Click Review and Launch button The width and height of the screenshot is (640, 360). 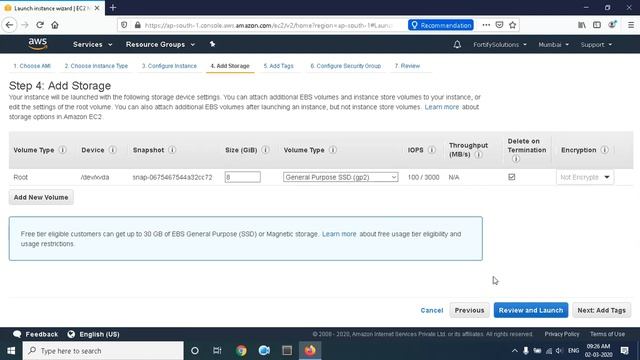coord(531,310)
